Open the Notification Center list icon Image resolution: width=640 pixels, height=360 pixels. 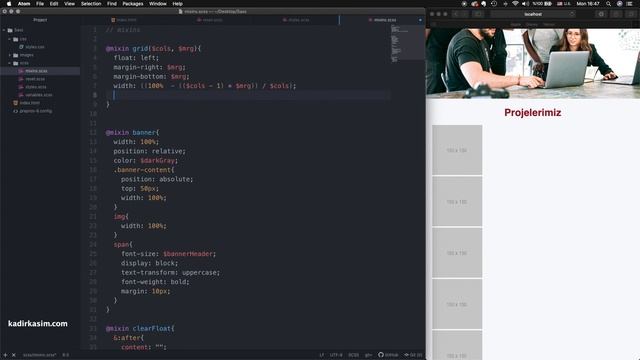(630, 4)
